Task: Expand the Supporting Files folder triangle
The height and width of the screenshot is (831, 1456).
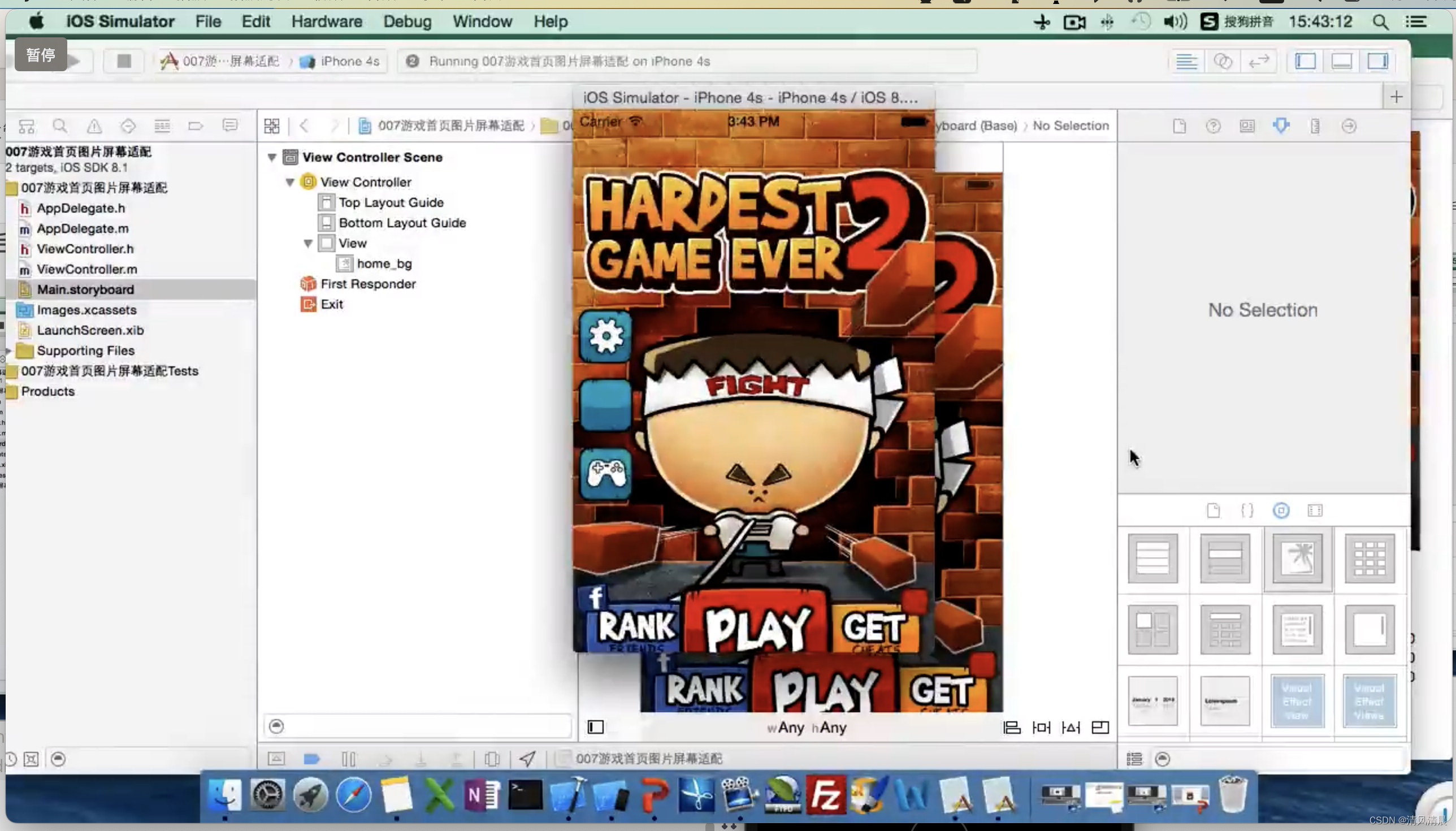Action: [x=8, y=350]
